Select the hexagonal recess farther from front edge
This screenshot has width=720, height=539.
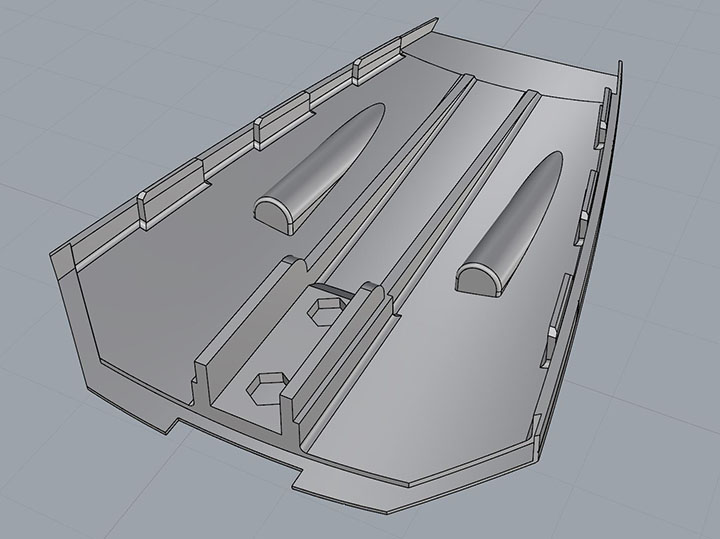pos(326,312)
